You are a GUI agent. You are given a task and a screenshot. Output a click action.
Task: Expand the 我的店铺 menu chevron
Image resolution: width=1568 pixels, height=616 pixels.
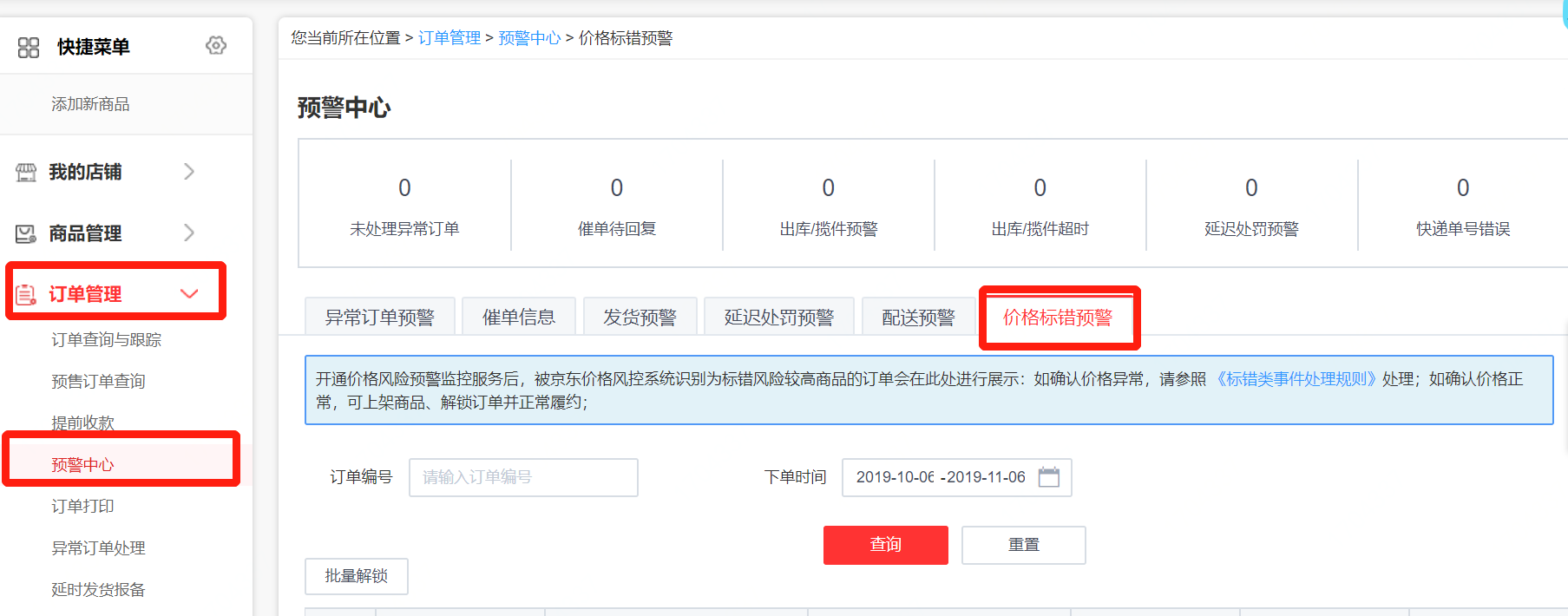coord(189,172)
